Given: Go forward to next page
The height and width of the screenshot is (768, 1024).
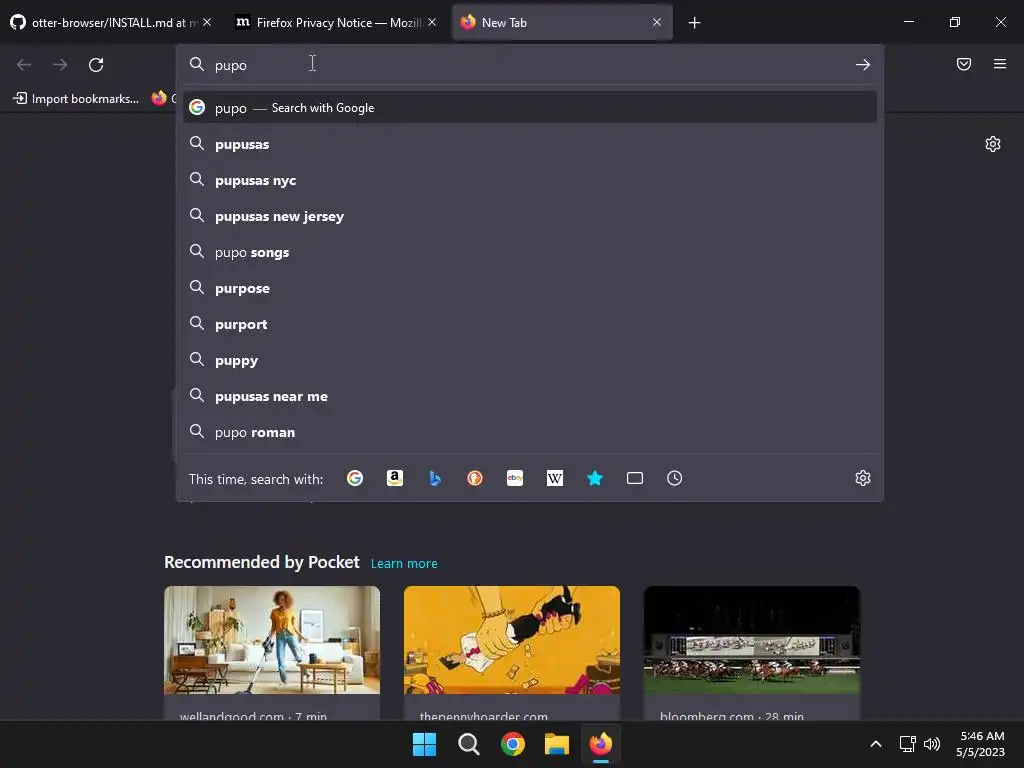Looking at the screenshot, I should click(x=60, y=65).
